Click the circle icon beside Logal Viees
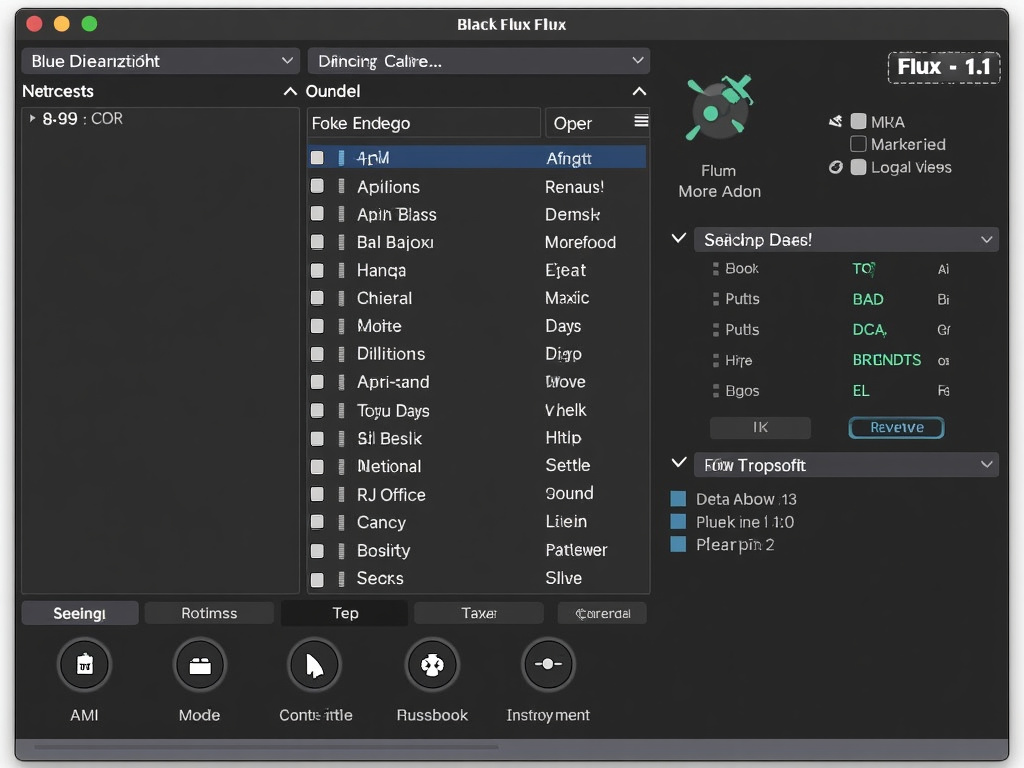 coord(835,167)
